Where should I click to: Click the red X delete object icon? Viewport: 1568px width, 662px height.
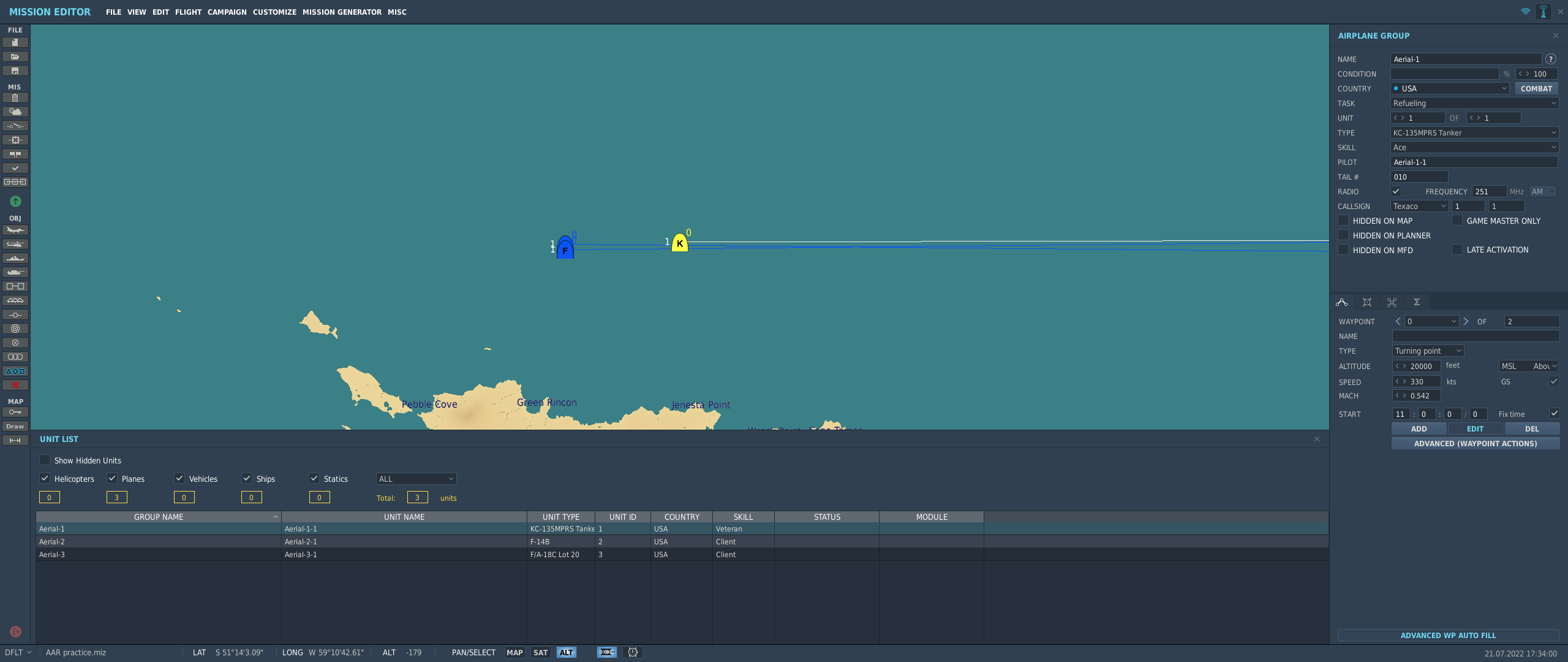coord(15,385)
